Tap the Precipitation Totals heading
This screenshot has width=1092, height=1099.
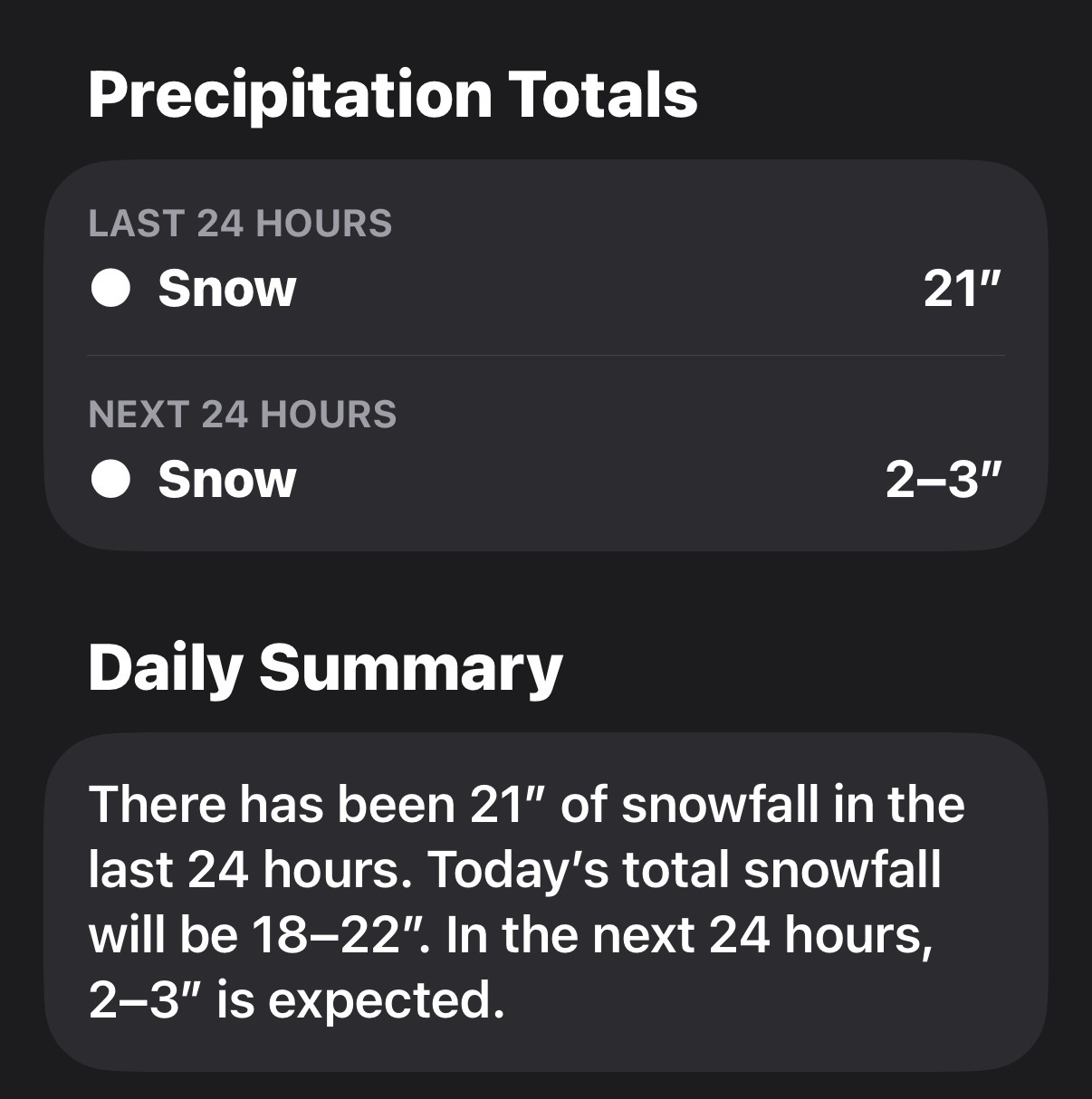(x=393, y=94)
